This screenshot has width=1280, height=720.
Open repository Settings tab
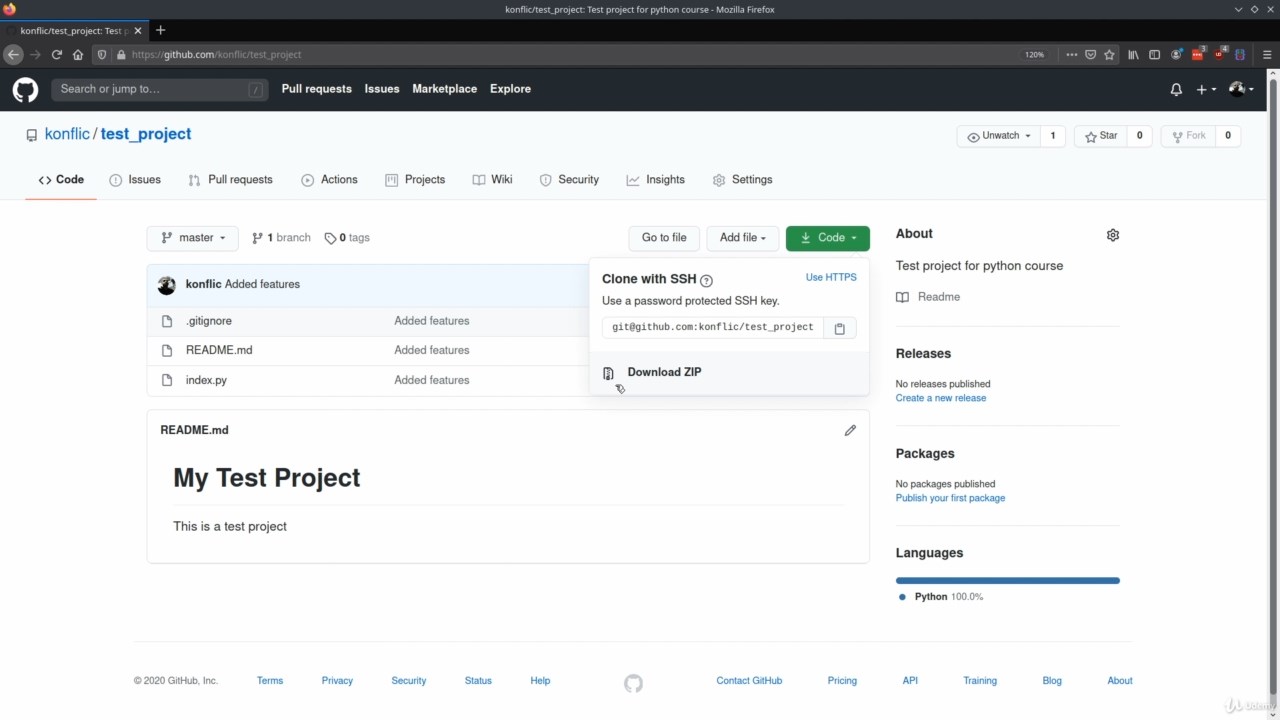(x=742, y=180)
